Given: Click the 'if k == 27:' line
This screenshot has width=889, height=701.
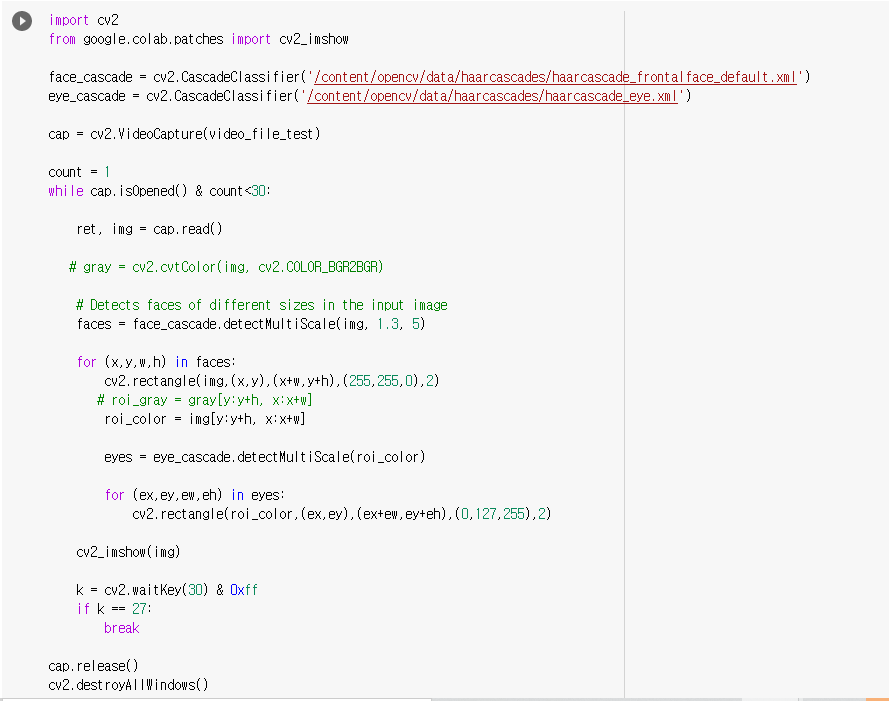Looking at the screenshot, I should pyautogui.click(x=114, y=609).
